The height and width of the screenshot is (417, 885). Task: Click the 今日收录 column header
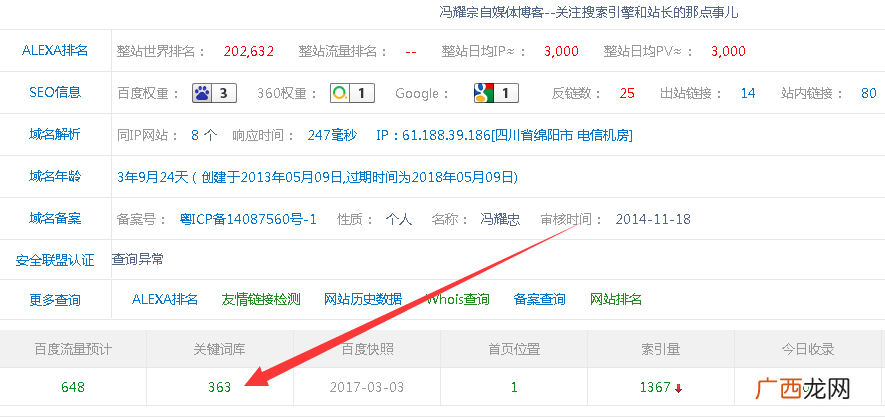808,349
